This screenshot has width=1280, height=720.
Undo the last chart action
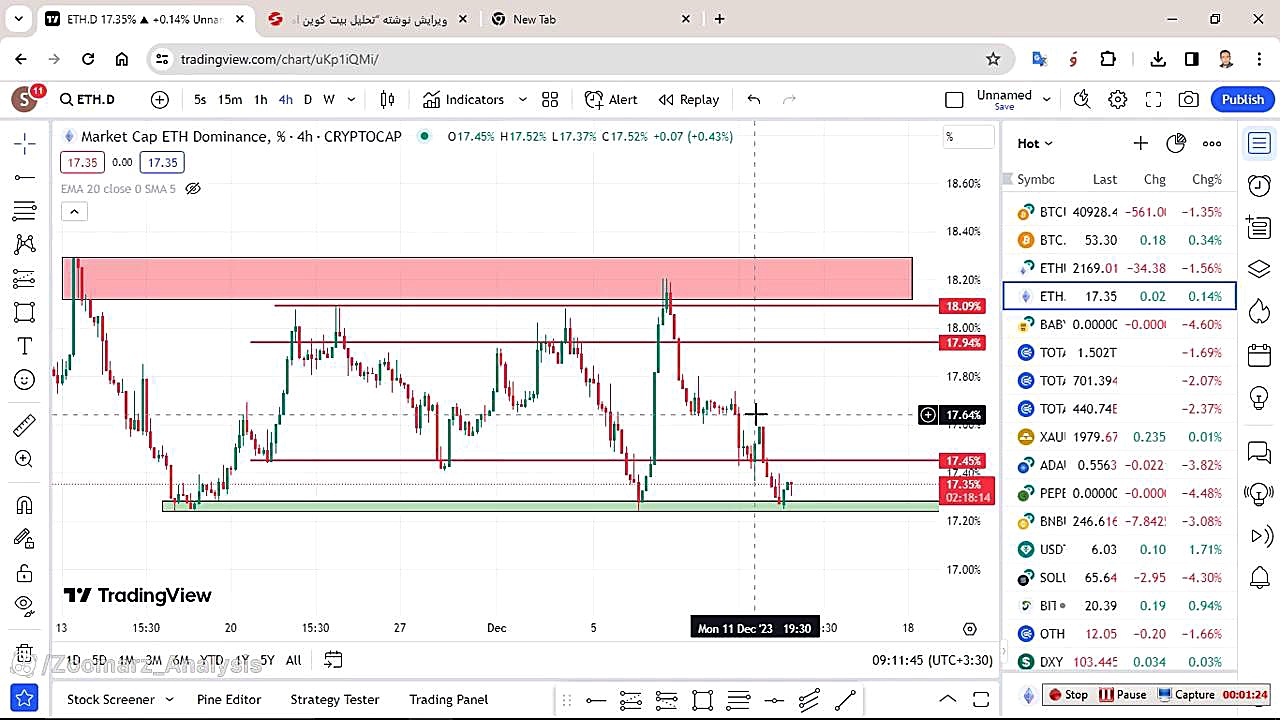754,99
